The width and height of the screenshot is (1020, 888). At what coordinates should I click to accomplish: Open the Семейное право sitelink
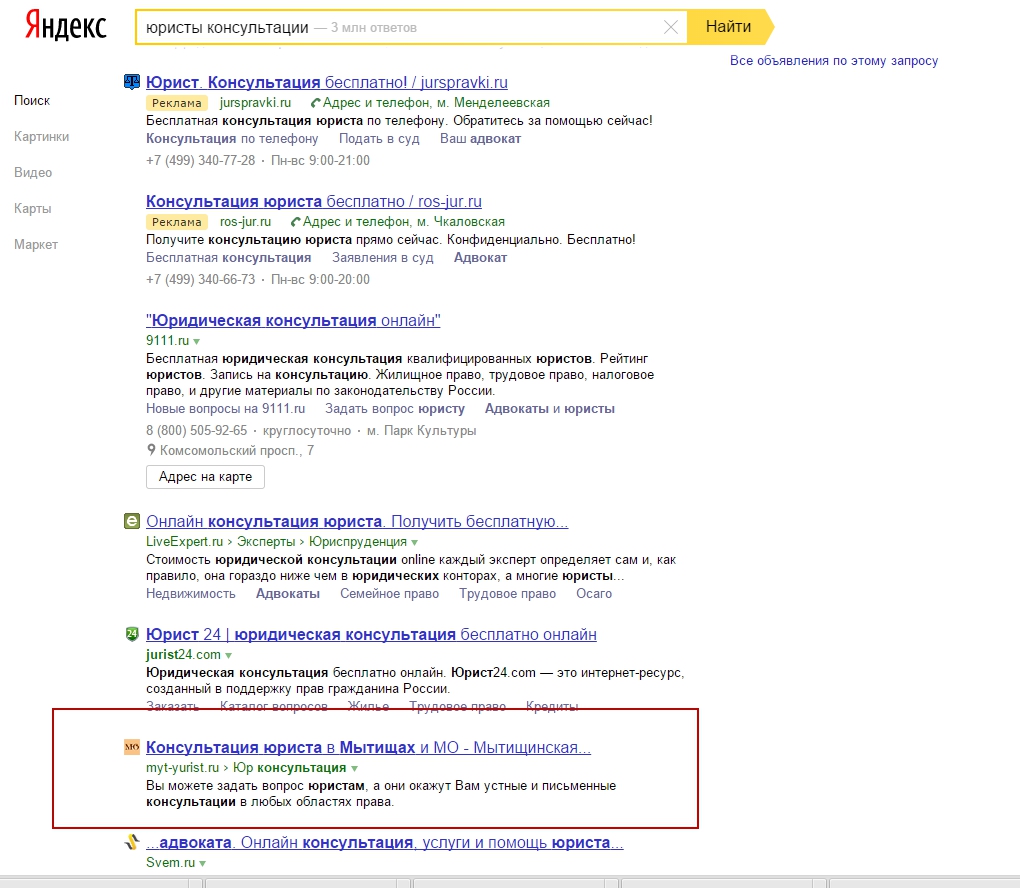[389, 593]
